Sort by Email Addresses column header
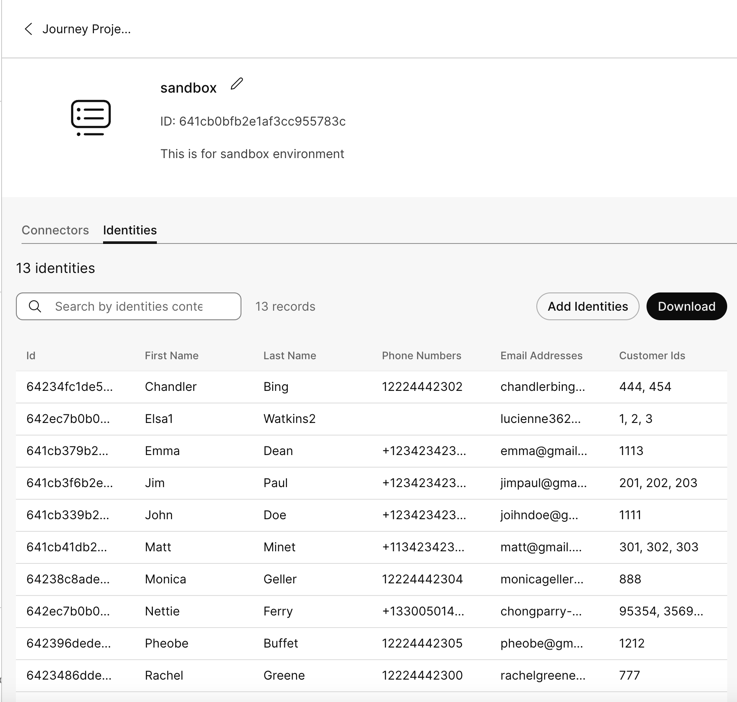The width and height of the screenshot is (737, 702). [541, 356]
